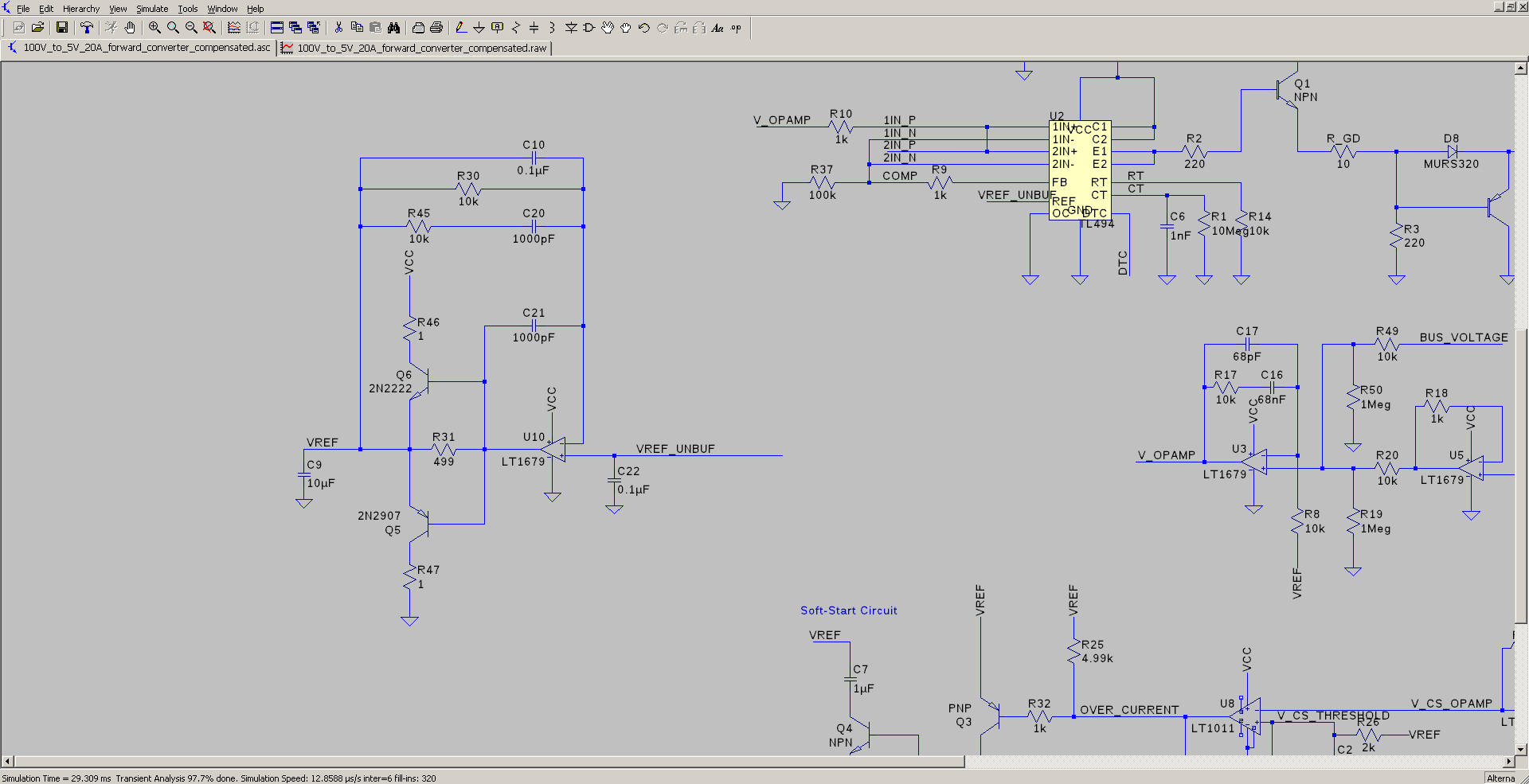Click the Close All Windows toolbar icon
The width and height of the screenshot is (1529, 784).
[x=314, y=28]
